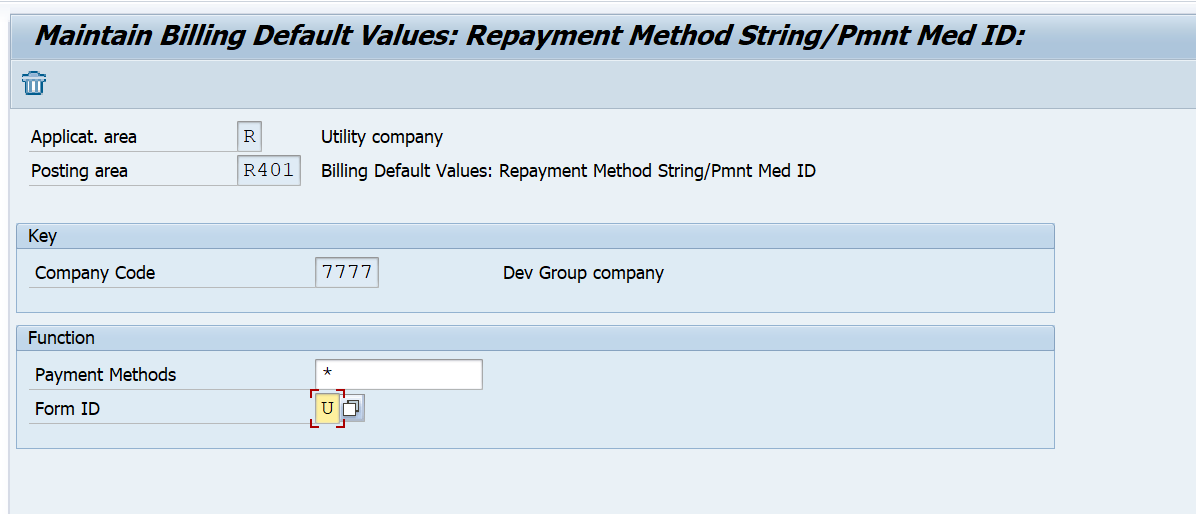Click the 'Form ID' label

tap(67, 409)
